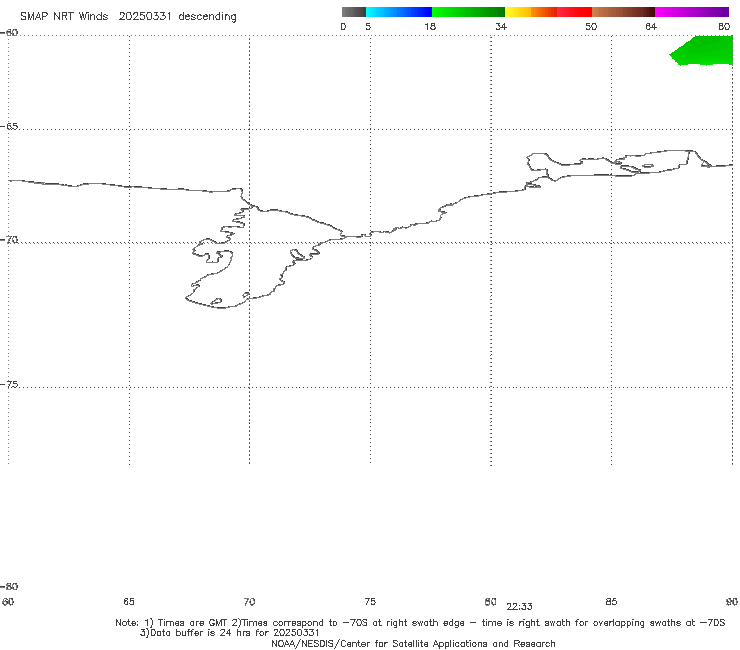The width and height of the screenshot is (740, 650).
Task: Click the "90" longitude axis label
Action: coord(732,601)
